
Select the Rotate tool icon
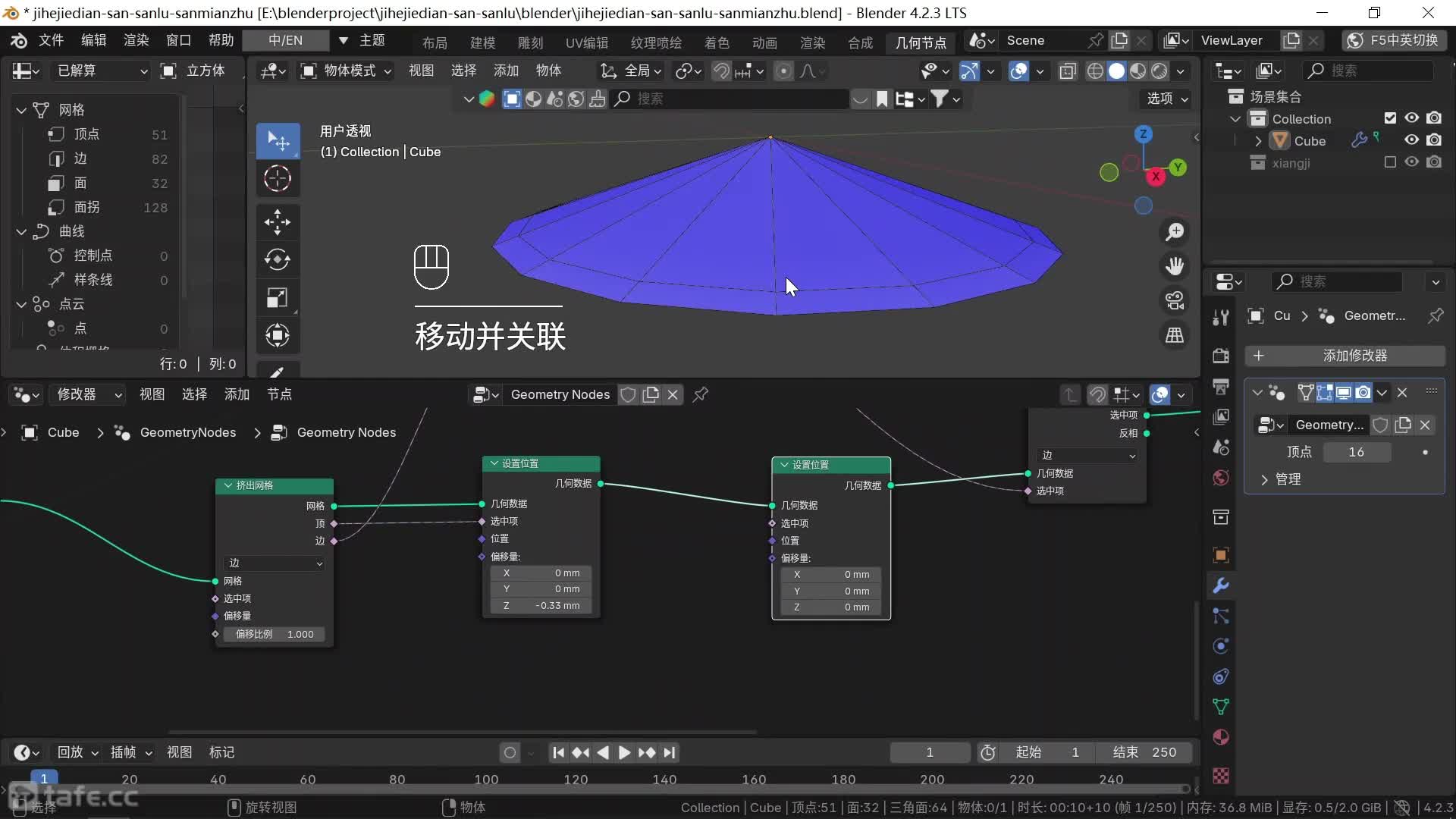(x=278, y=260)
